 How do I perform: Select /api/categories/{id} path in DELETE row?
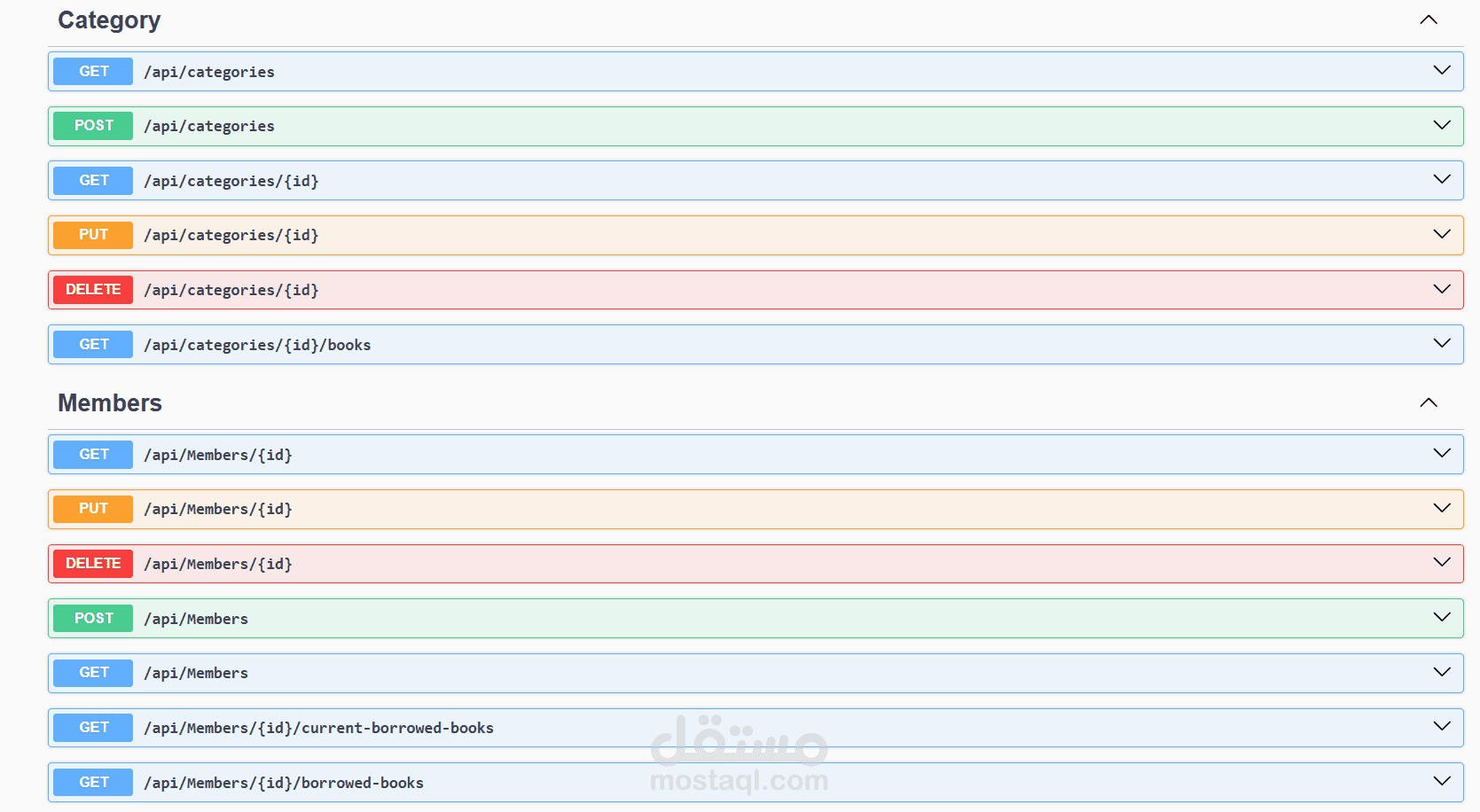pyautogui.click(x=231, y=290)
